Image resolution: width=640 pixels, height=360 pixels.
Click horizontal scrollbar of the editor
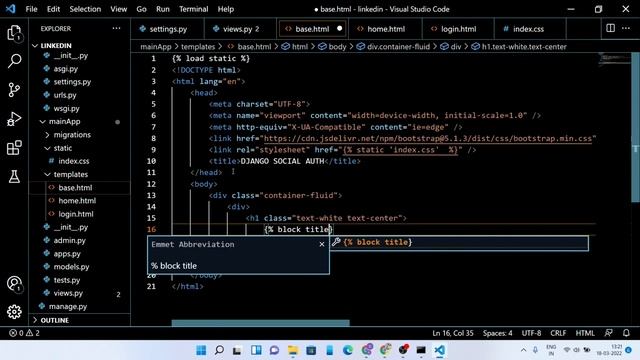coord(260,323)
